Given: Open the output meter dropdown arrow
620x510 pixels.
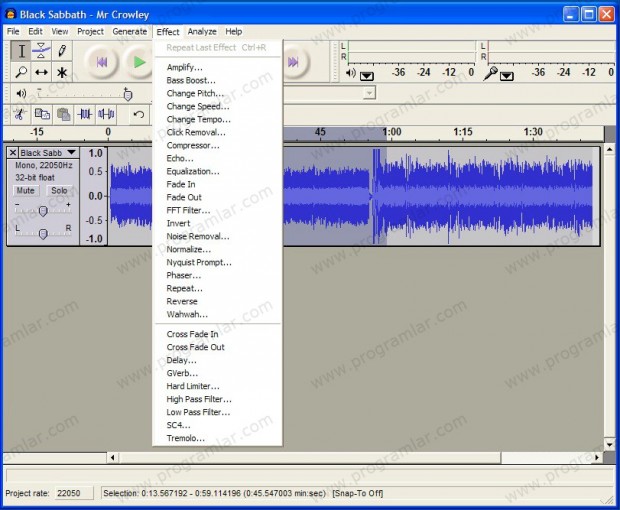Looking at the screenshot, I should 367,76.
